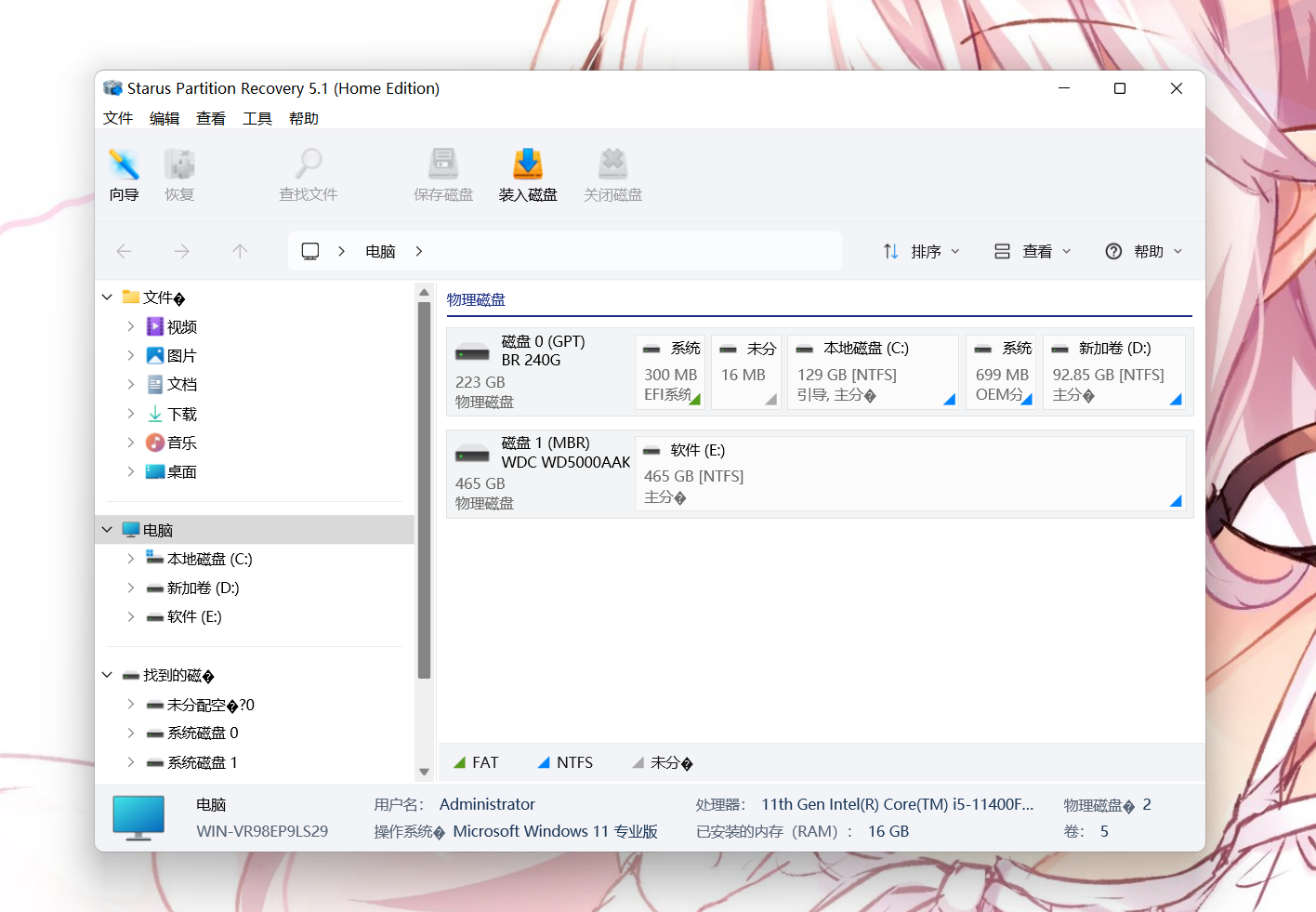Image resolution: width=1316 pixels, height=912 pixels.
Task: Go up one level with up arrow
Action: [x=240, y=251]
